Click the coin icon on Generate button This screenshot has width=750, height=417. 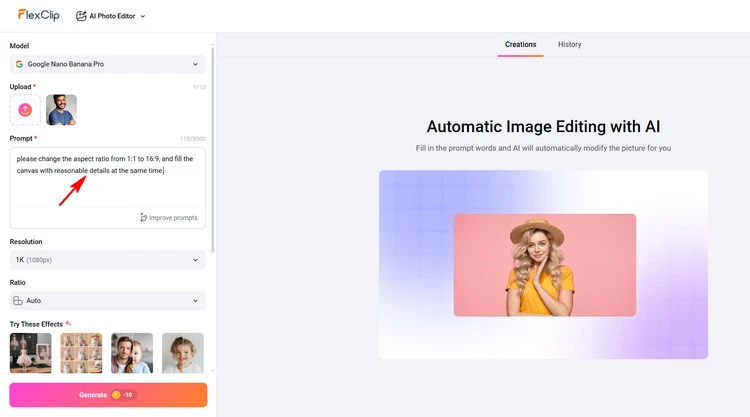click(116, 395)
